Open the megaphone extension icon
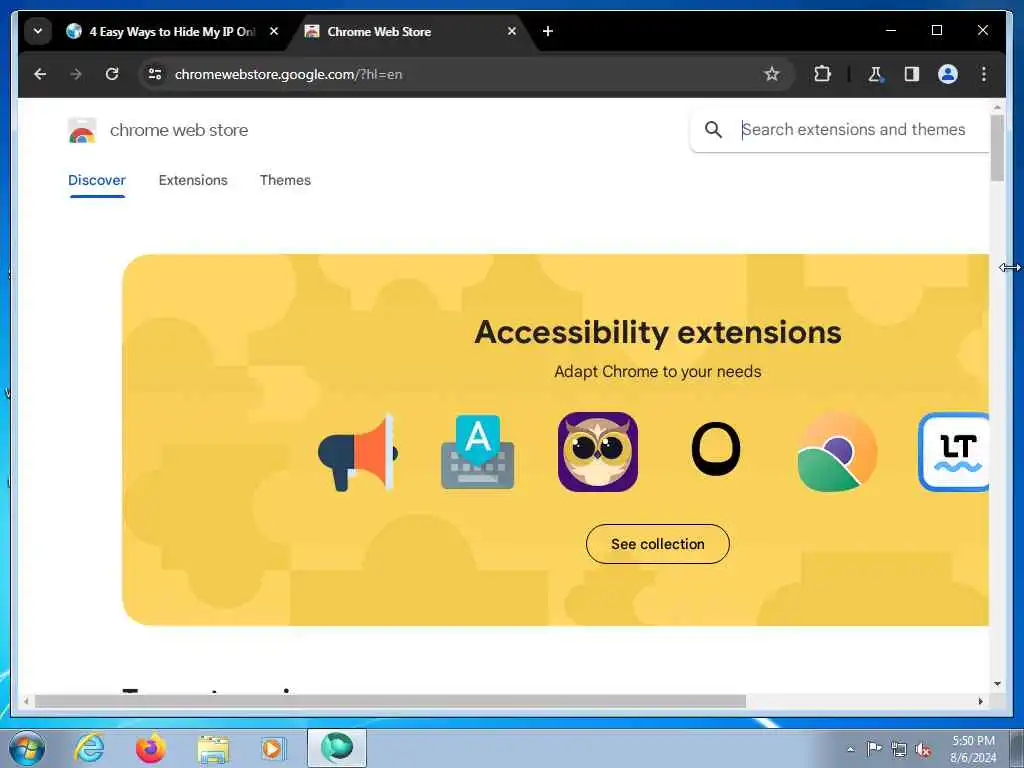 click(x=358, y=452)
